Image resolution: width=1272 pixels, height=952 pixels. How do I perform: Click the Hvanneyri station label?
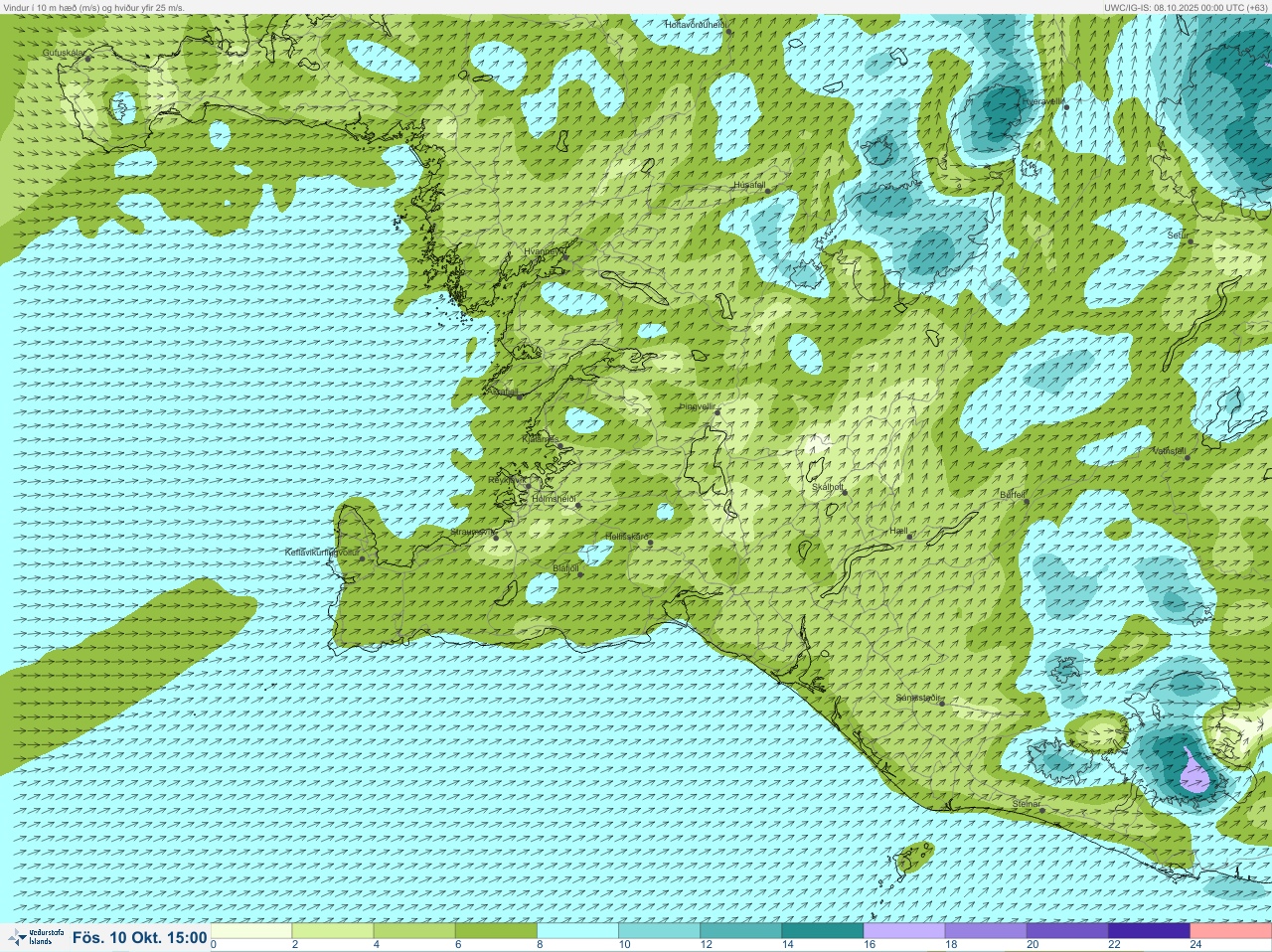(543, 251)
